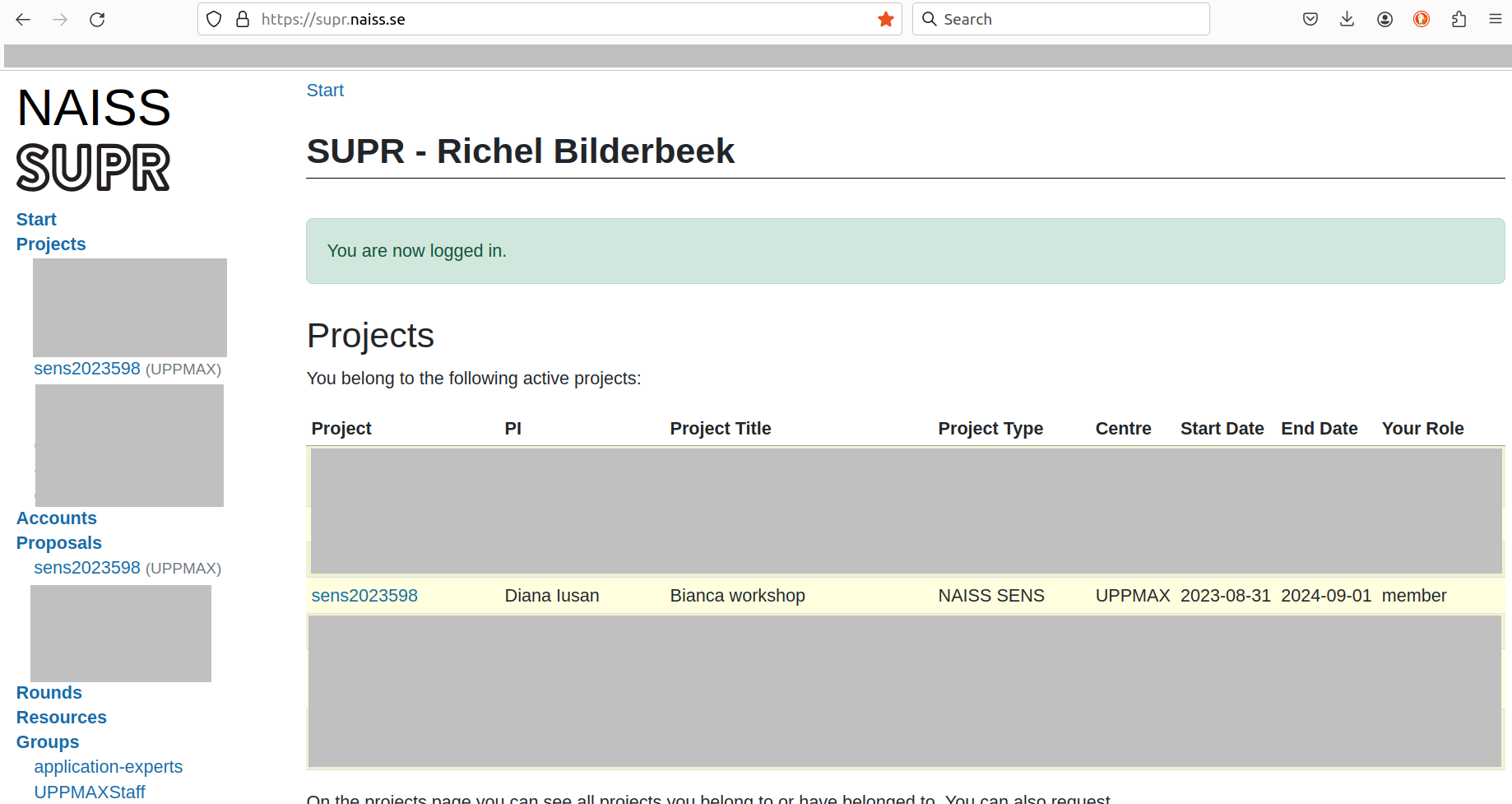The width and height of the screenshot is (1512, 804).
Task: Click the Start Date column header
Action: click(1222, 429)
